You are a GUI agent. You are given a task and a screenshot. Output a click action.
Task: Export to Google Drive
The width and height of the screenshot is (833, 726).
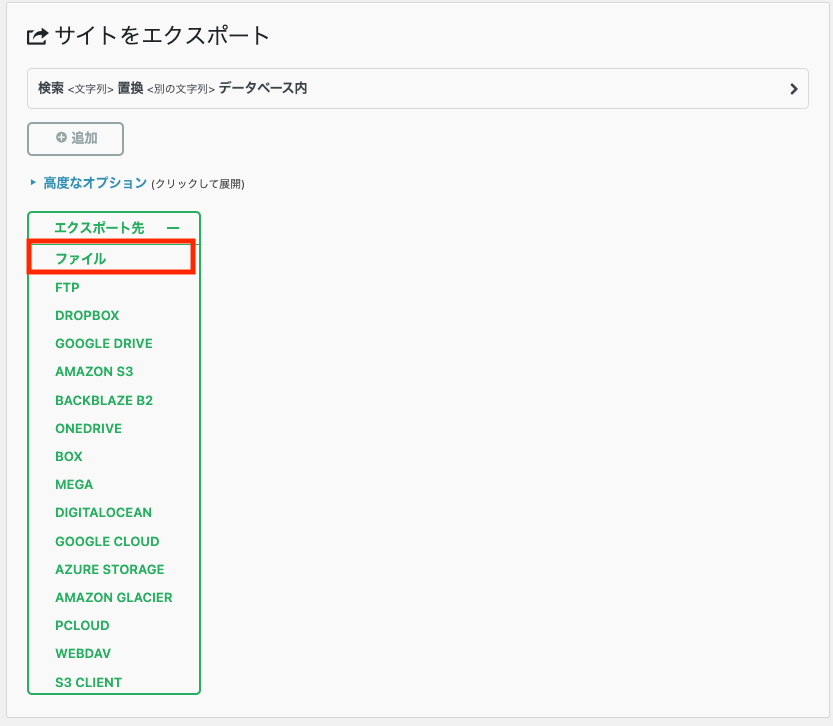click(104, 343)
